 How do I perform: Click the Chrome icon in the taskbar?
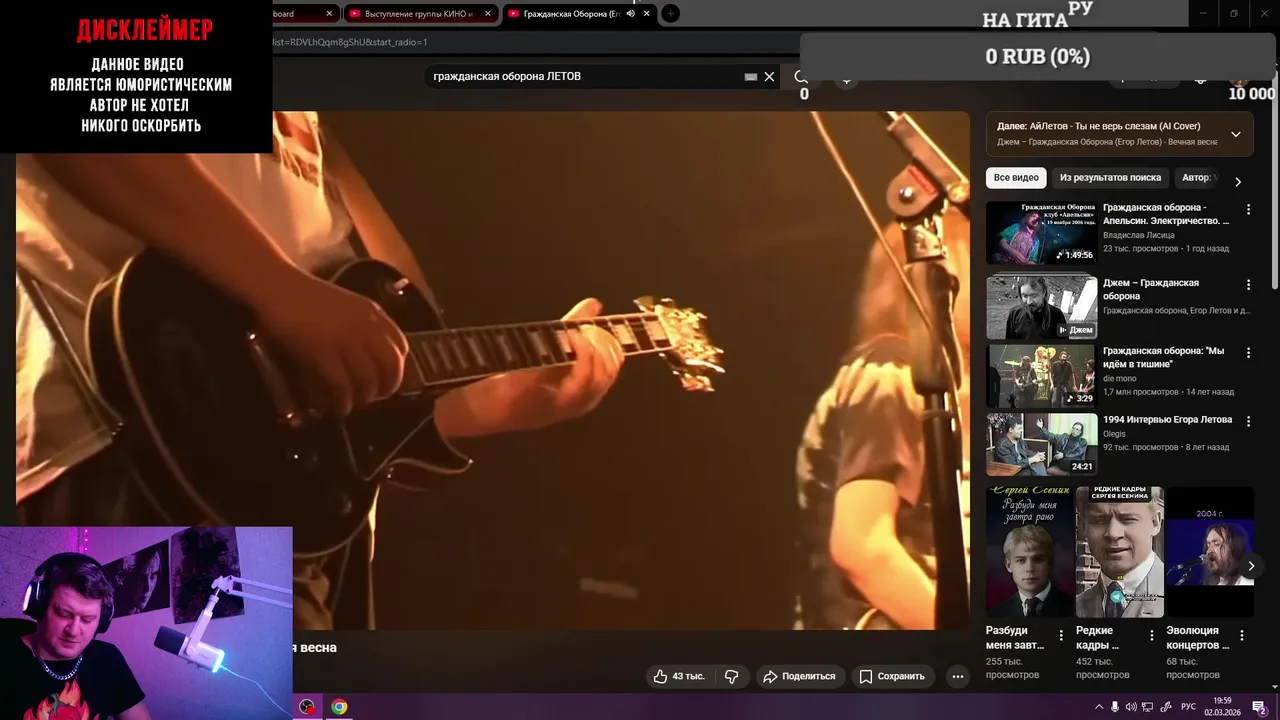click(339, 707)
